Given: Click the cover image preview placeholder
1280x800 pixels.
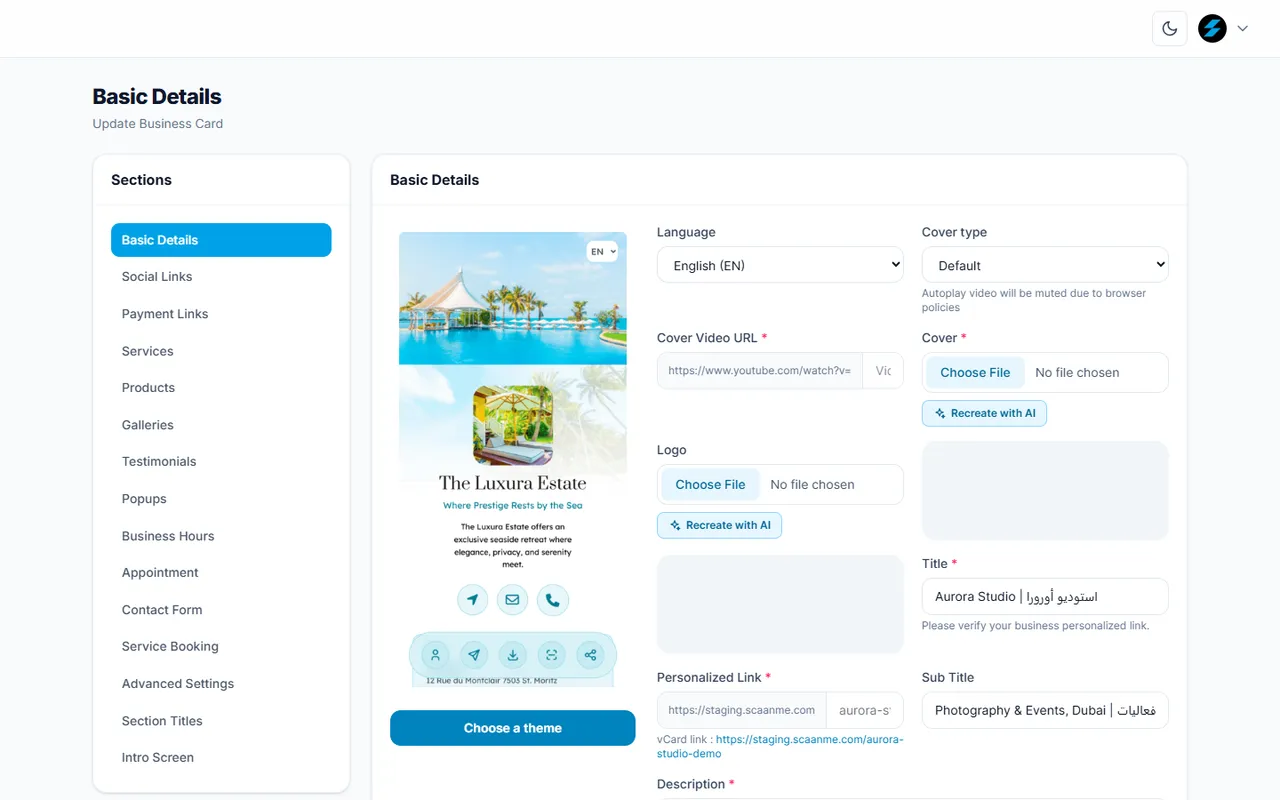Looking at the screenshot, I should point(1045,491).
